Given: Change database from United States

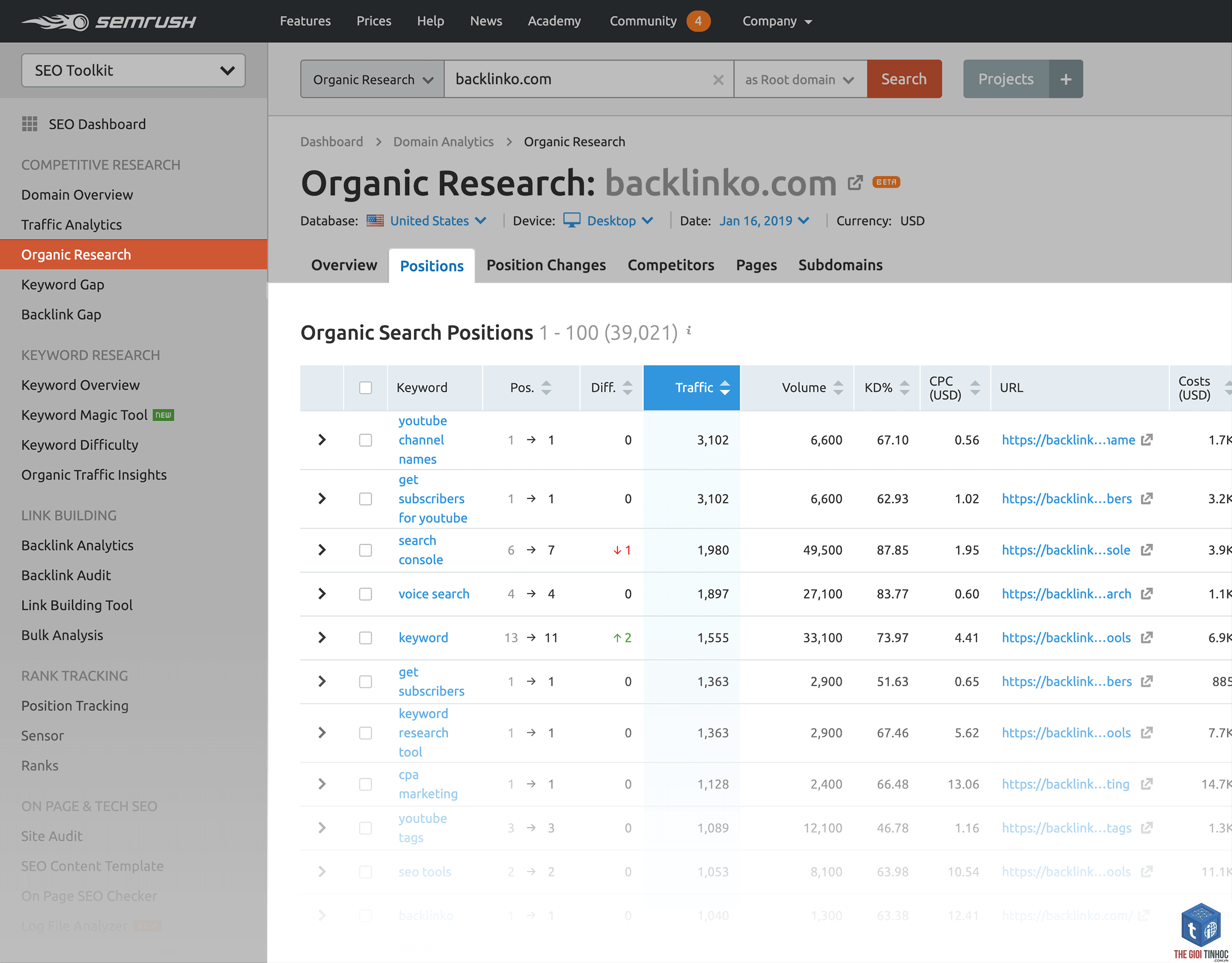Looking at the screenshot, I should point(438,221).
